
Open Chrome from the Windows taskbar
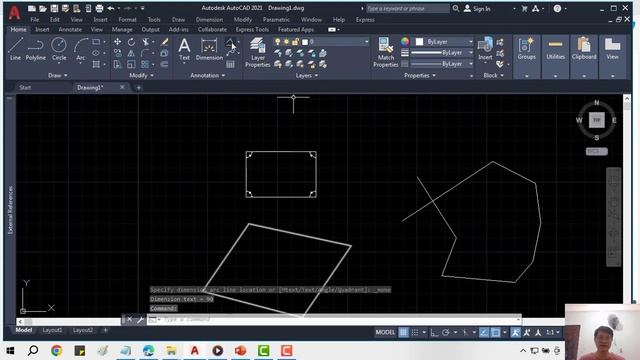pos(57,351)
